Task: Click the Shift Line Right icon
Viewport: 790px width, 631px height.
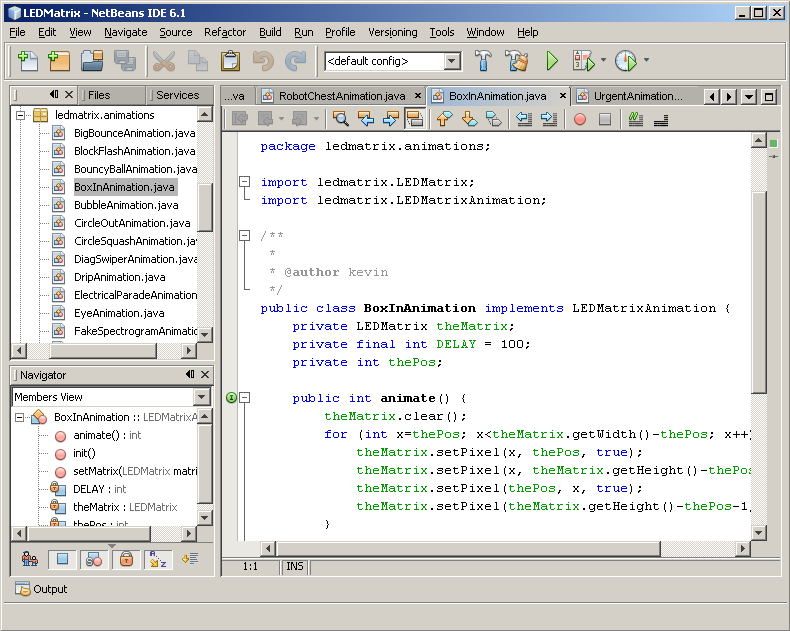Action: point(549,119)
